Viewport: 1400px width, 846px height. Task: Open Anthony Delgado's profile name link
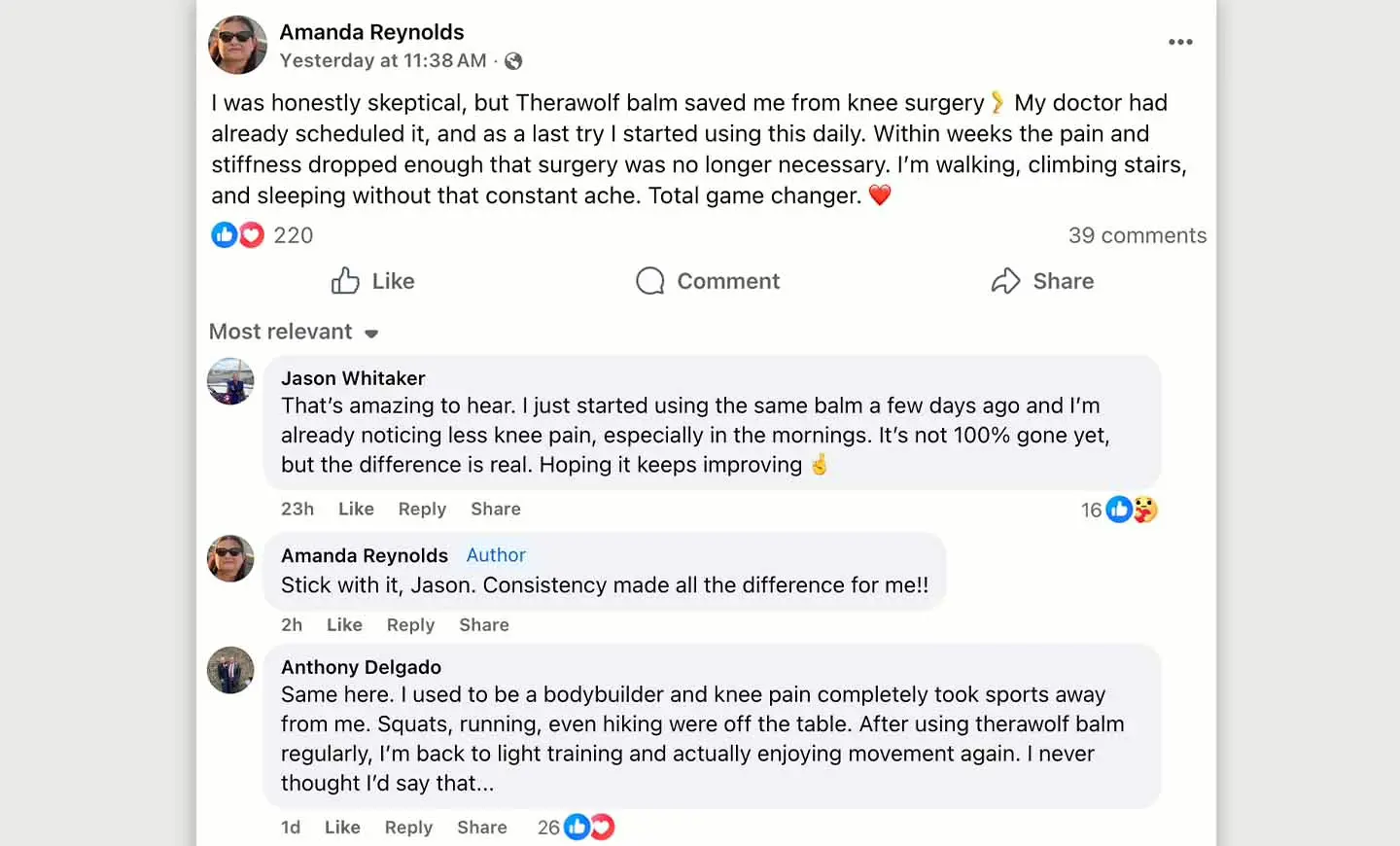point(361,667)
